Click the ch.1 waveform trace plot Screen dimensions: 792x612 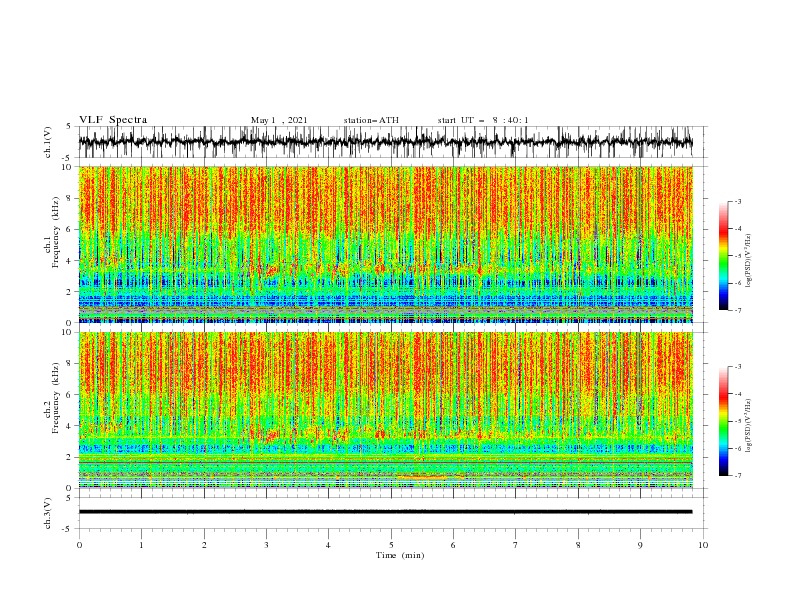385,142
